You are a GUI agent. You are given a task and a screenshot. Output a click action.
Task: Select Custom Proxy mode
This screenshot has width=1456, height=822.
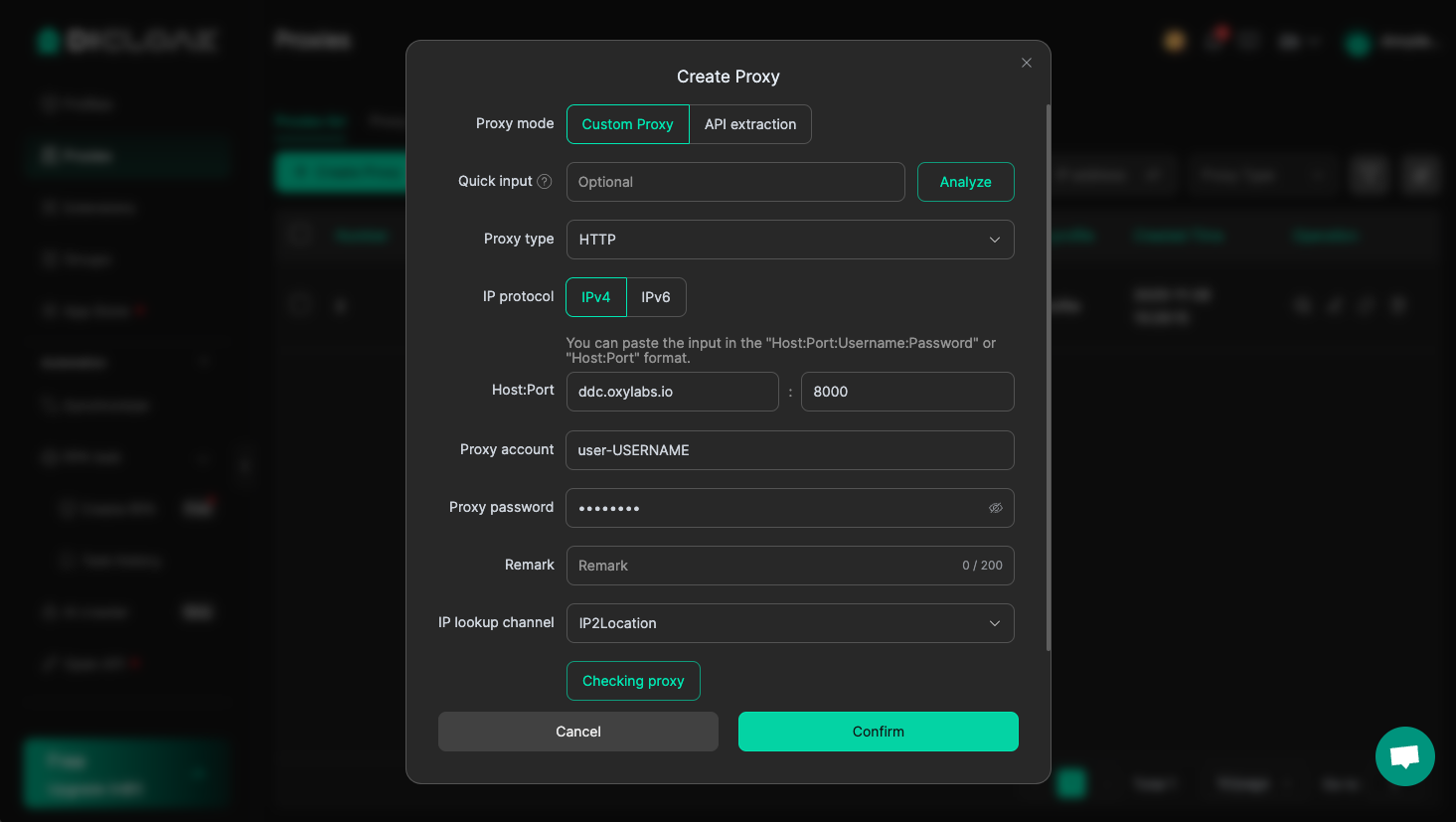(x=627, y=124)
